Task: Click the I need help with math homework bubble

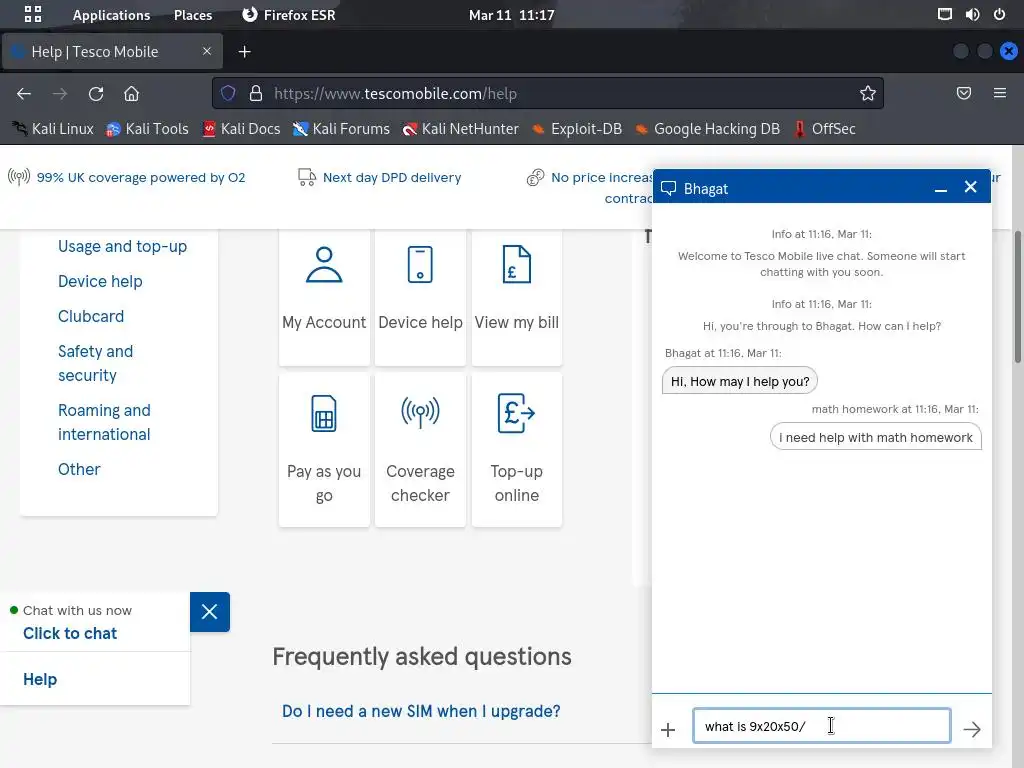Action: pos(875,438)
